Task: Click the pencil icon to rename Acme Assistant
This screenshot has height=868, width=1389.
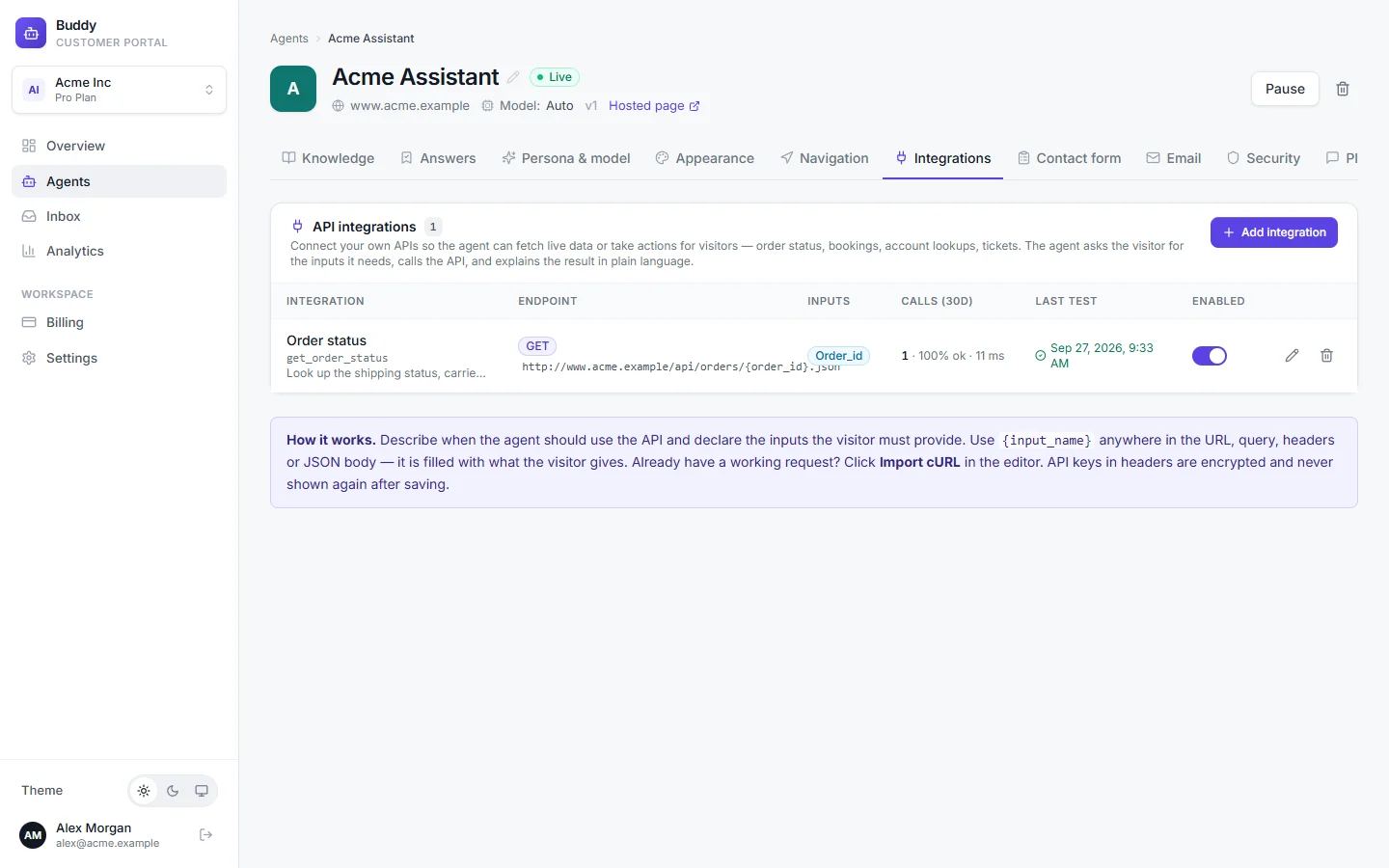Action: click(x=513, y=77)
